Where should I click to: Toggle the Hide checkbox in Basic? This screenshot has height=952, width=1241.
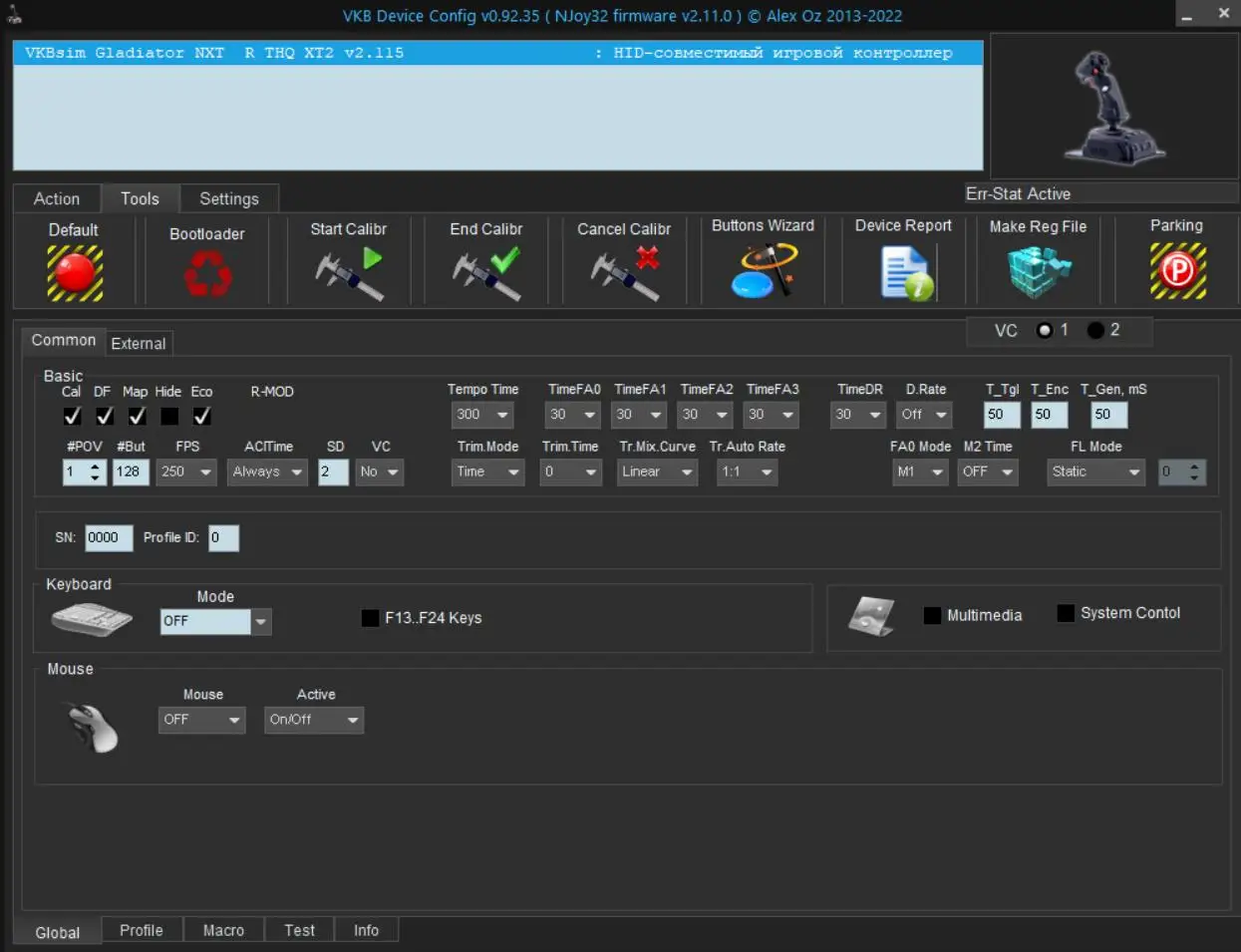[169, 416]
